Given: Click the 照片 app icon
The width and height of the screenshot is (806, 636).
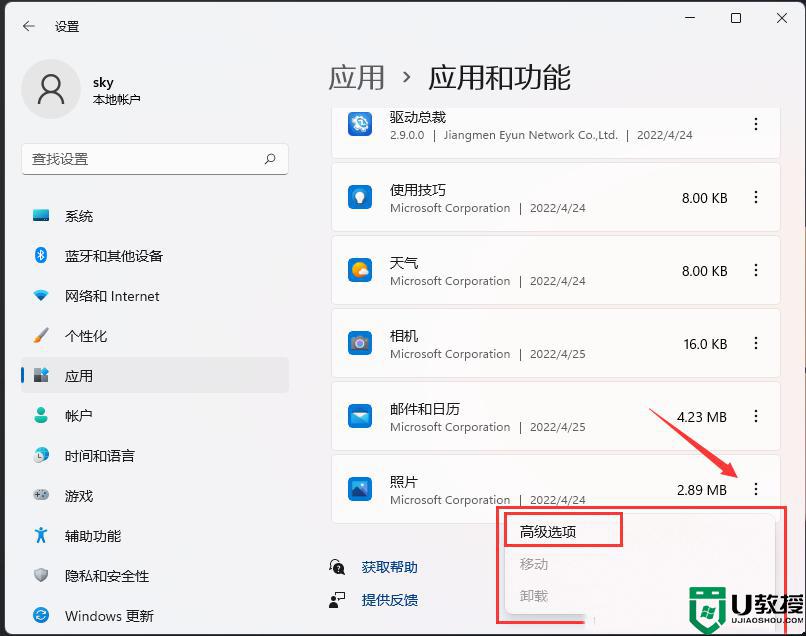Looking at the screenshot, I should [360, 489].
